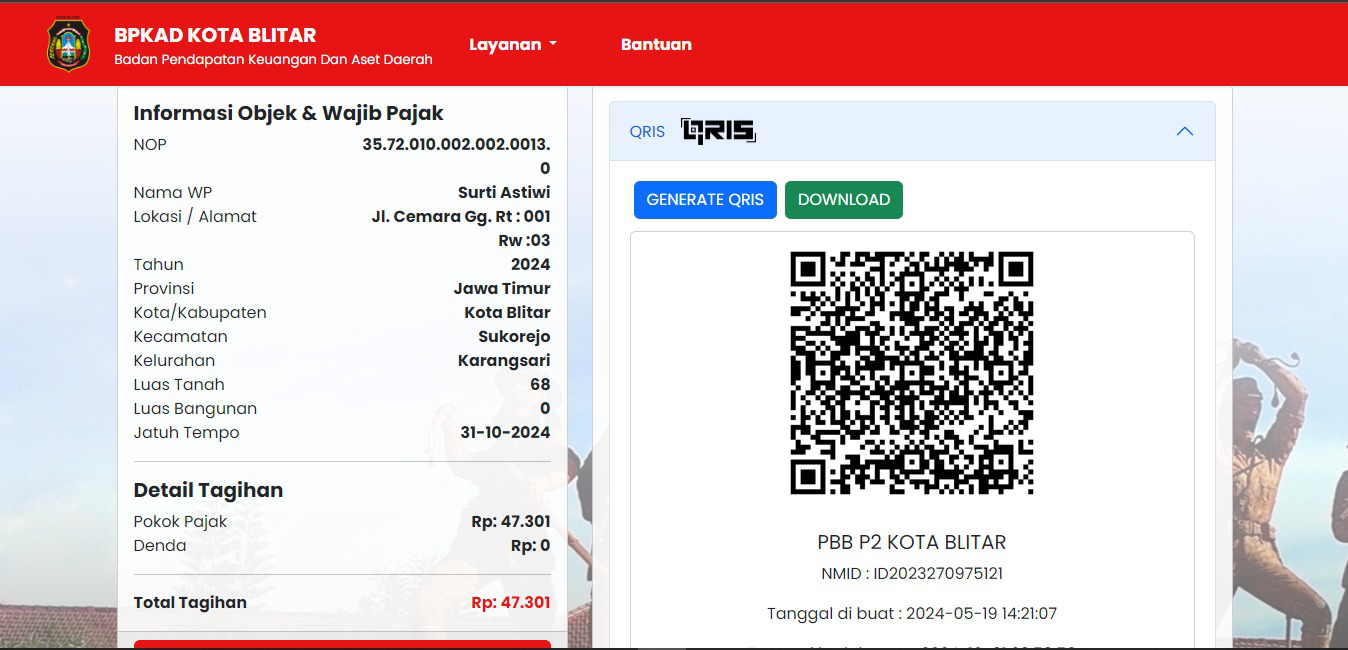Click the Informasi Objek & Wajib Pajak heading
The height and width of the screenshot is (650, 1348).
289,113
